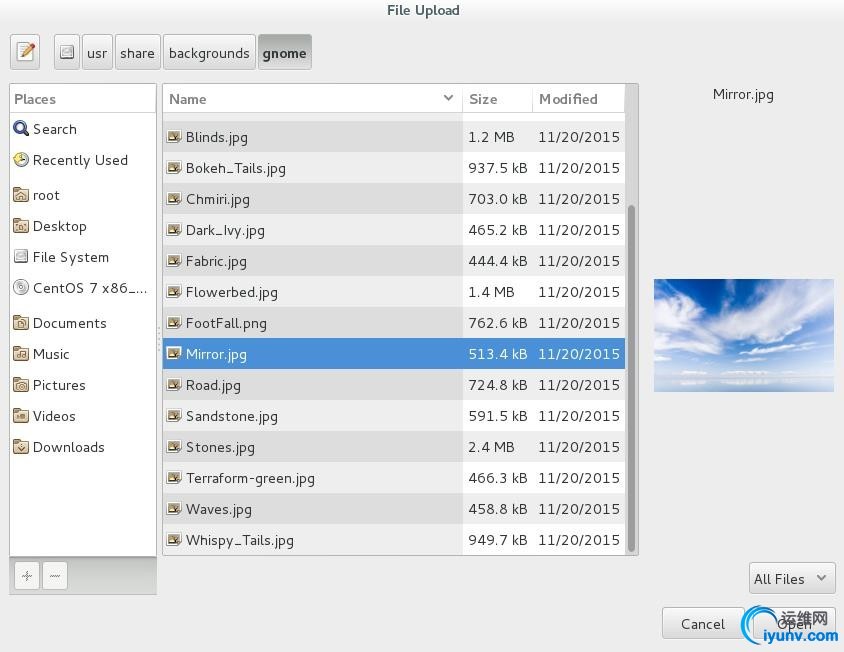Click the Bokeh_Tails.jpg file icon
844x652 pixels.
[174, 168]
